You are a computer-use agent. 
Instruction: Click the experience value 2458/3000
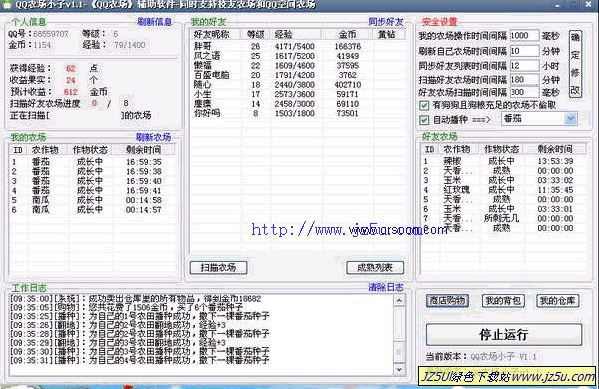click(x=295, y=104)
